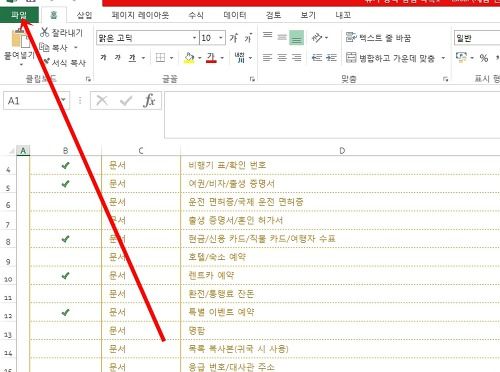Click the cell borders icon
Image resolution: width=500 pixels, height=372 pixels.
tap(161, 58)
